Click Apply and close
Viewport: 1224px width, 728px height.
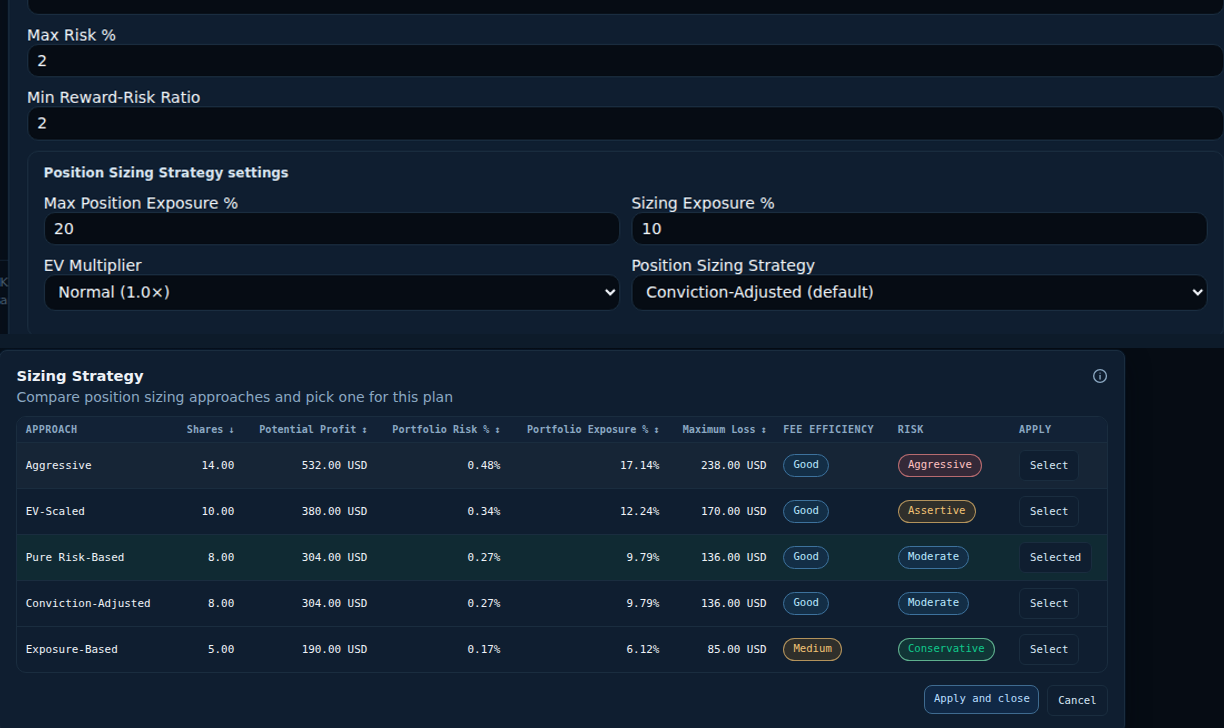[x=981, y=699]
